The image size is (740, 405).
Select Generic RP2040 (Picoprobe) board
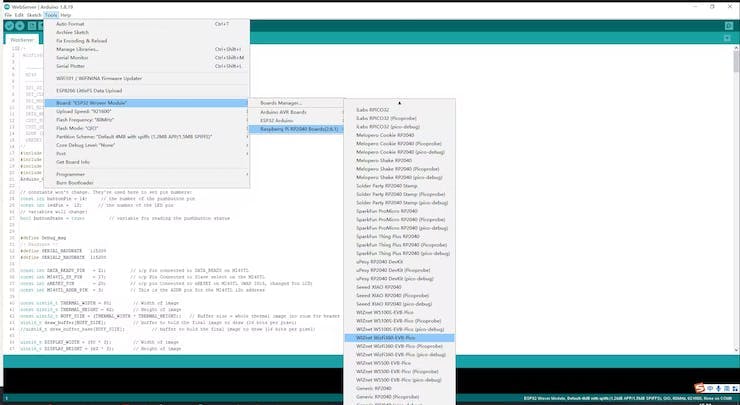click(399, 397)
